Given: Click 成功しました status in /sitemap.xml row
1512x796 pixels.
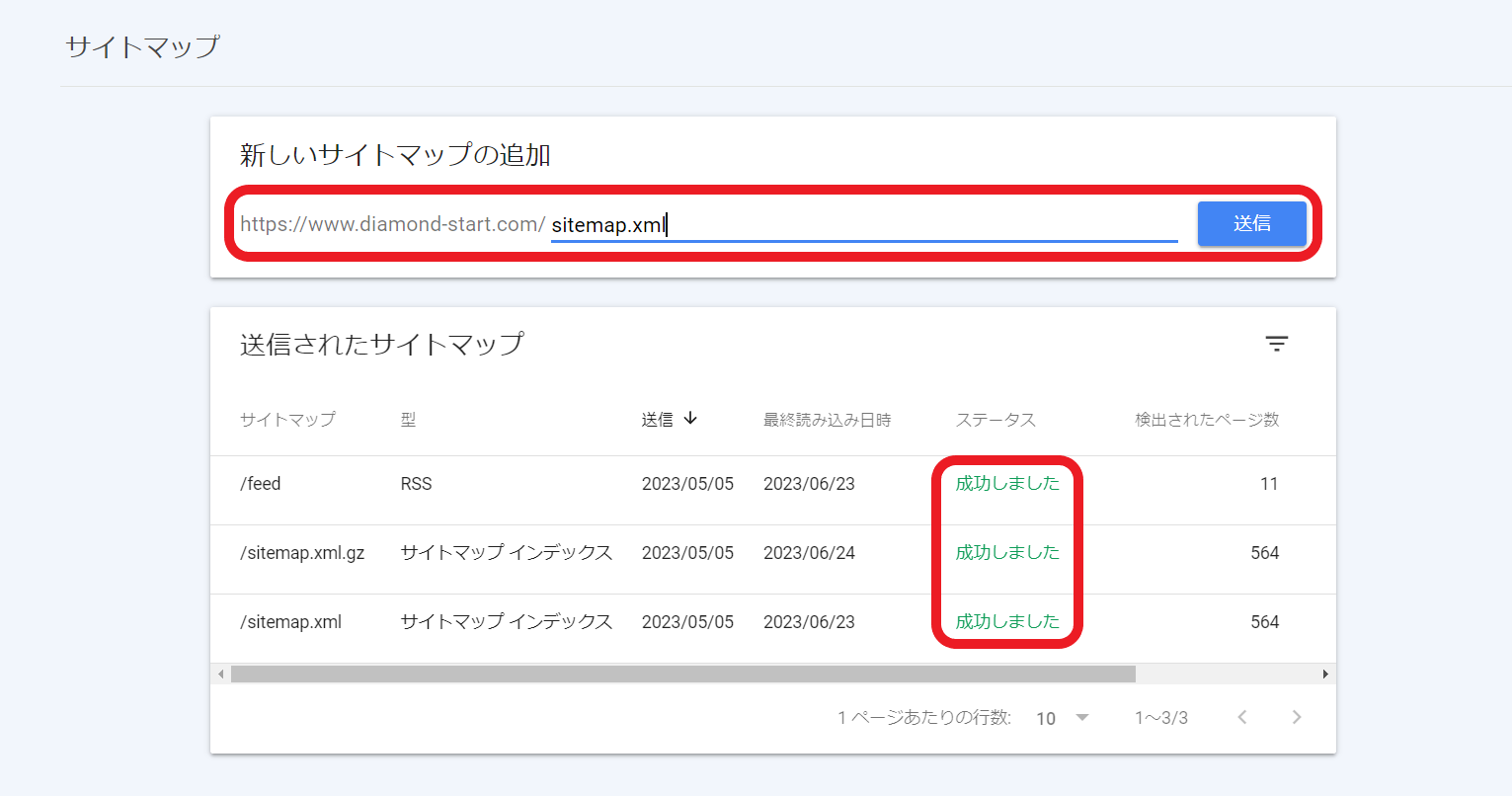Looking at the screenshot, I should (x=1007, y=621).
